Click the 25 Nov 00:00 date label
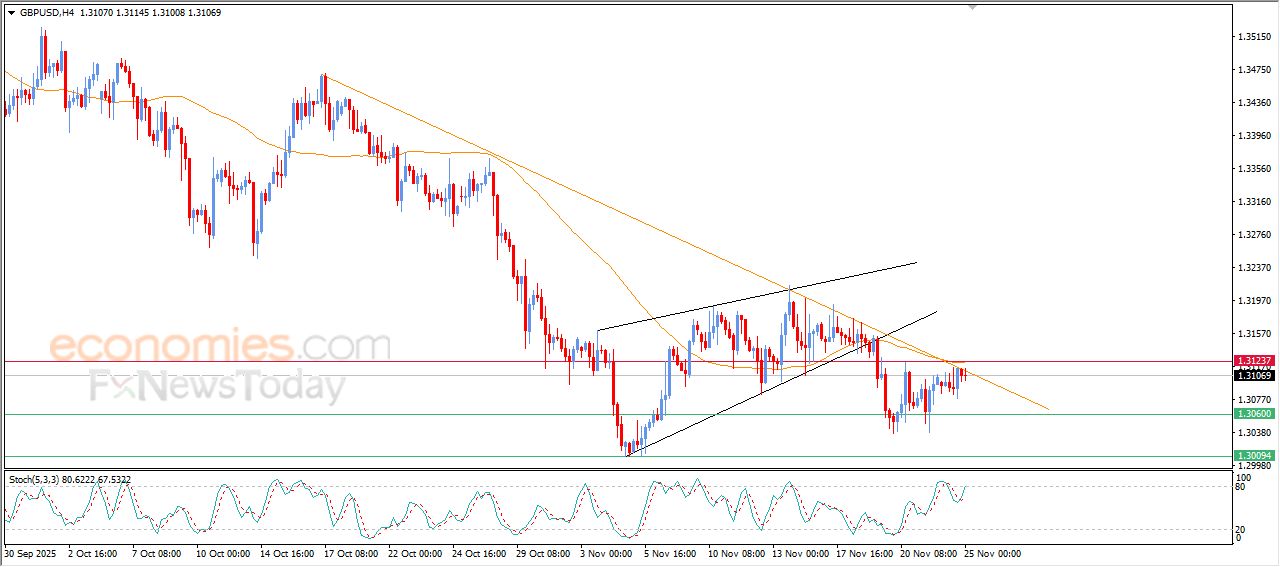The width and height of the screenshot is (1280, 567). pyautogui.click(x=992, y=552)
